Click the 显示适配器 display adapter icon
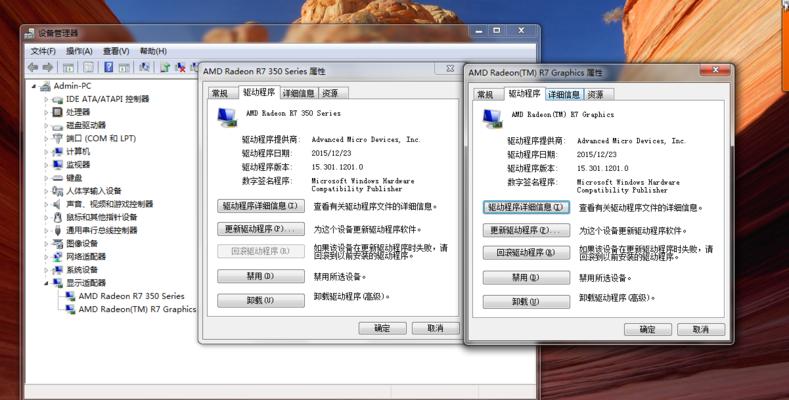This screenshot has height=400, width=789. coord(57,283)
